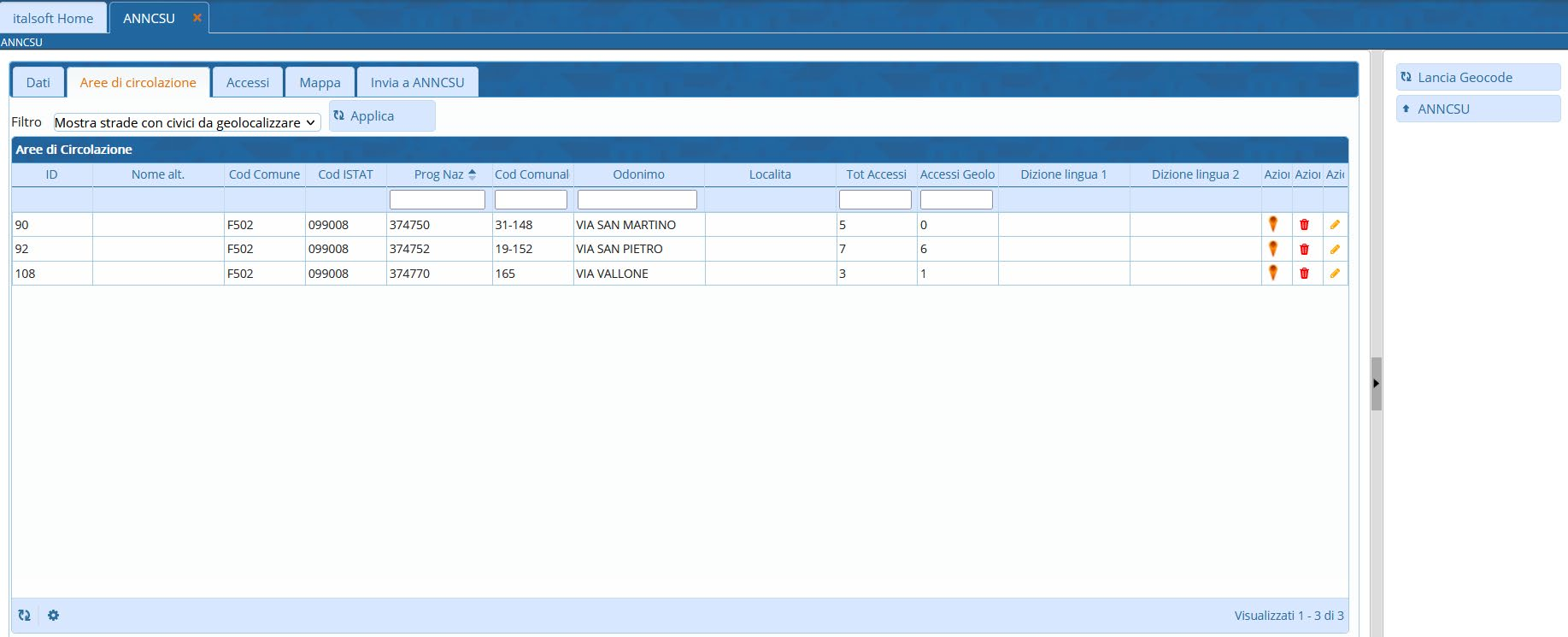Click map pin icon for VIA SAN MARTINO
Viewport: 1568px width, 637px height.
click(x=1273, y=224)
